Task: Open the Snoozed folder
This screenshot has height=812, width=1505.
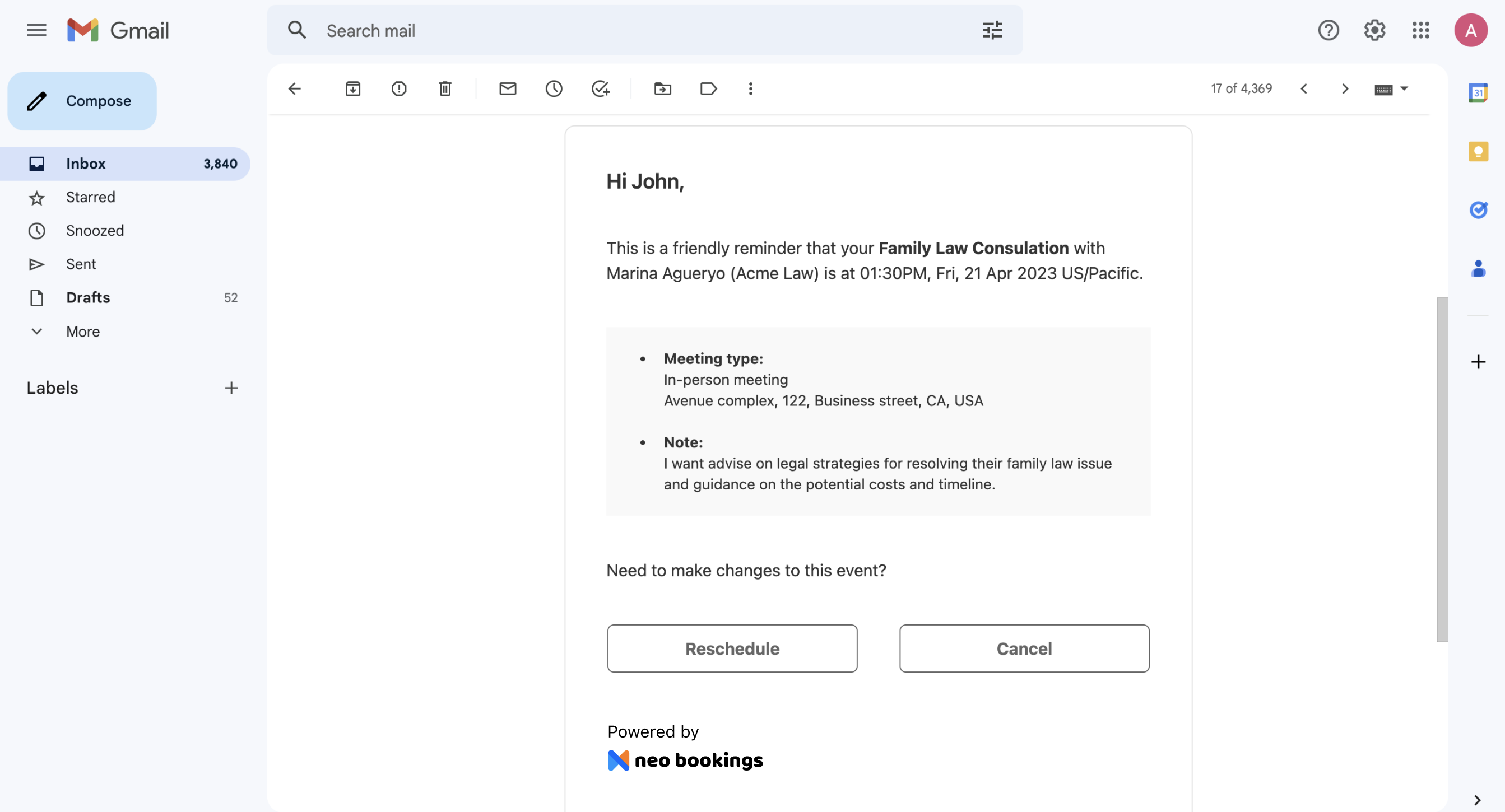Action: click(x=125, y=231)
